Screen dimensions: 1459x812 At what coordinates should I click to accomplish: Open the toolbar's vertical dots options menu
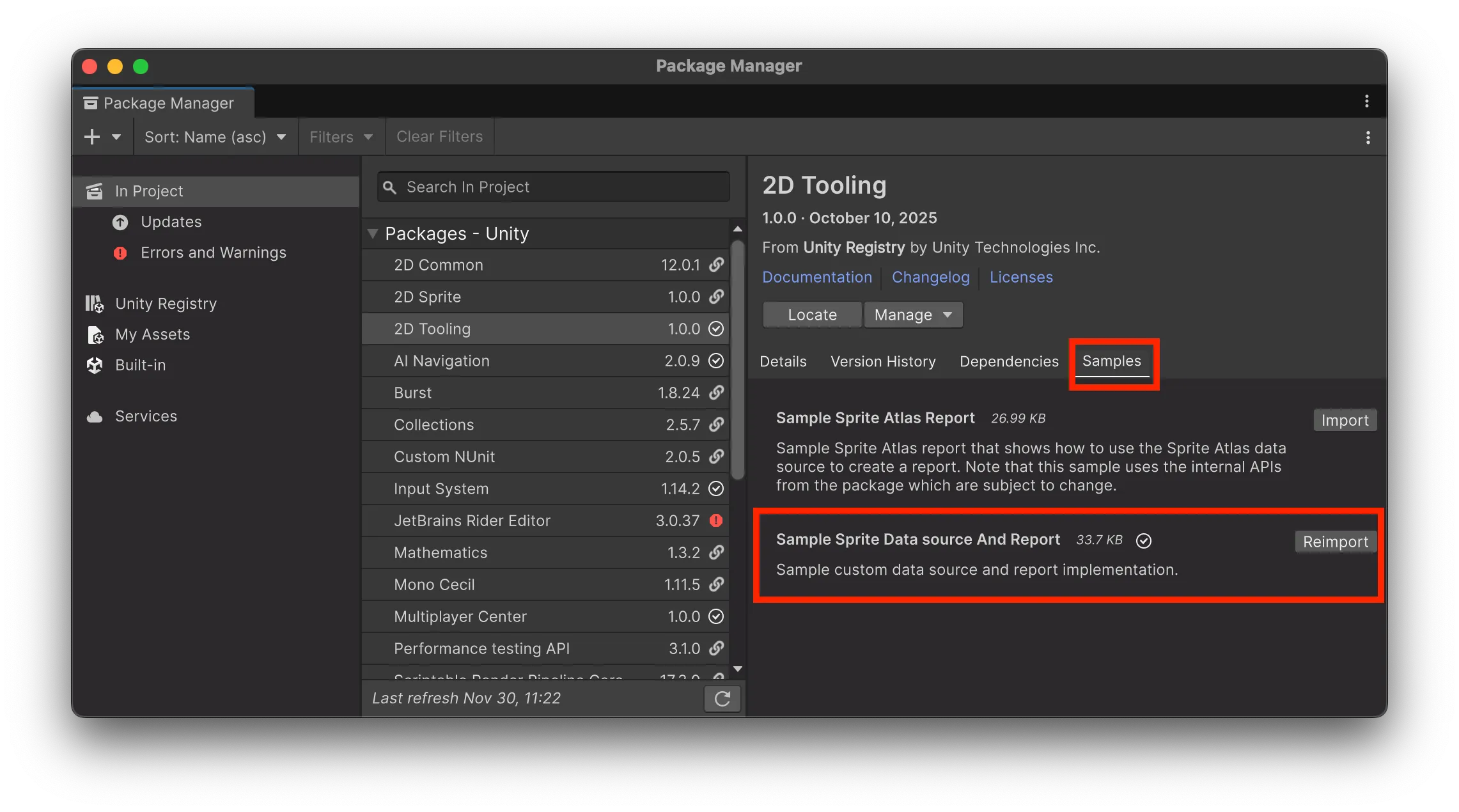[1368, 137]
